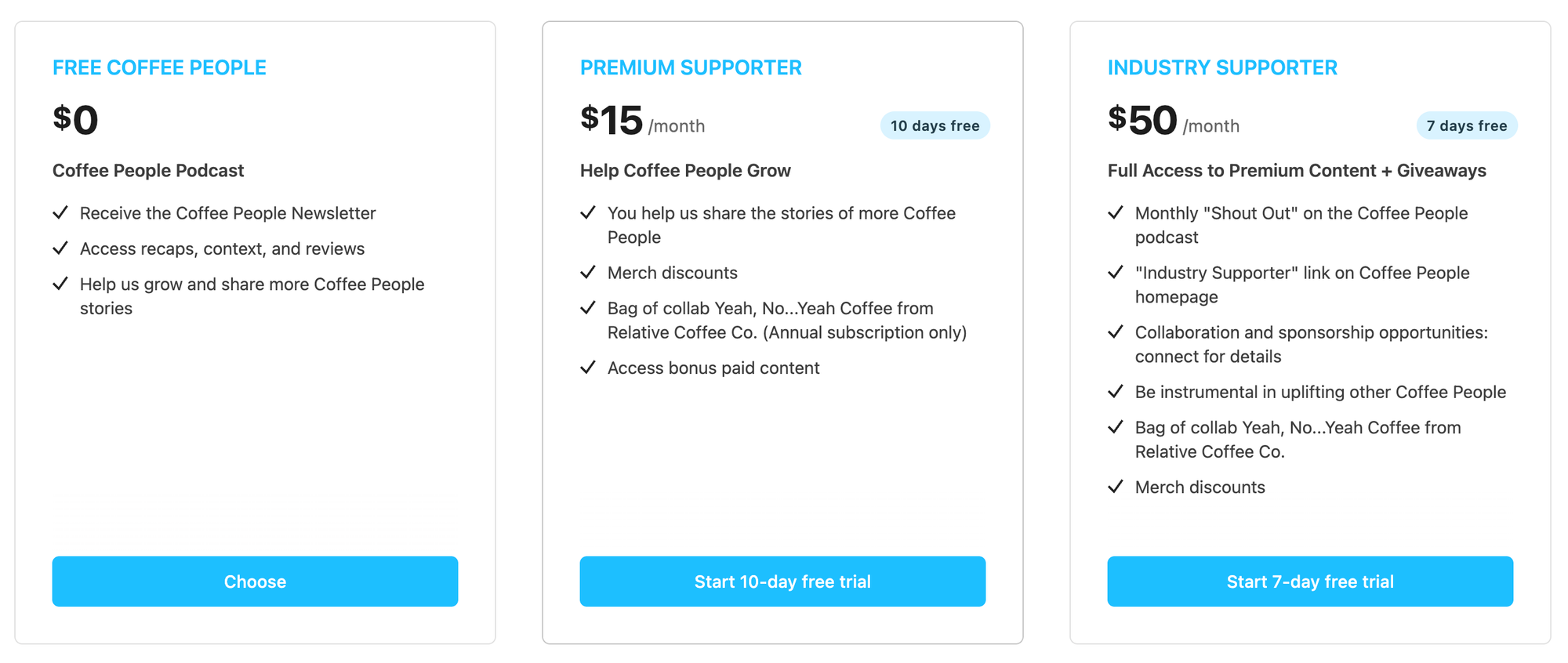Click checkmark beside Access bonus paid content
This screenshot has height=663, width=1568.
coord(588,368)
